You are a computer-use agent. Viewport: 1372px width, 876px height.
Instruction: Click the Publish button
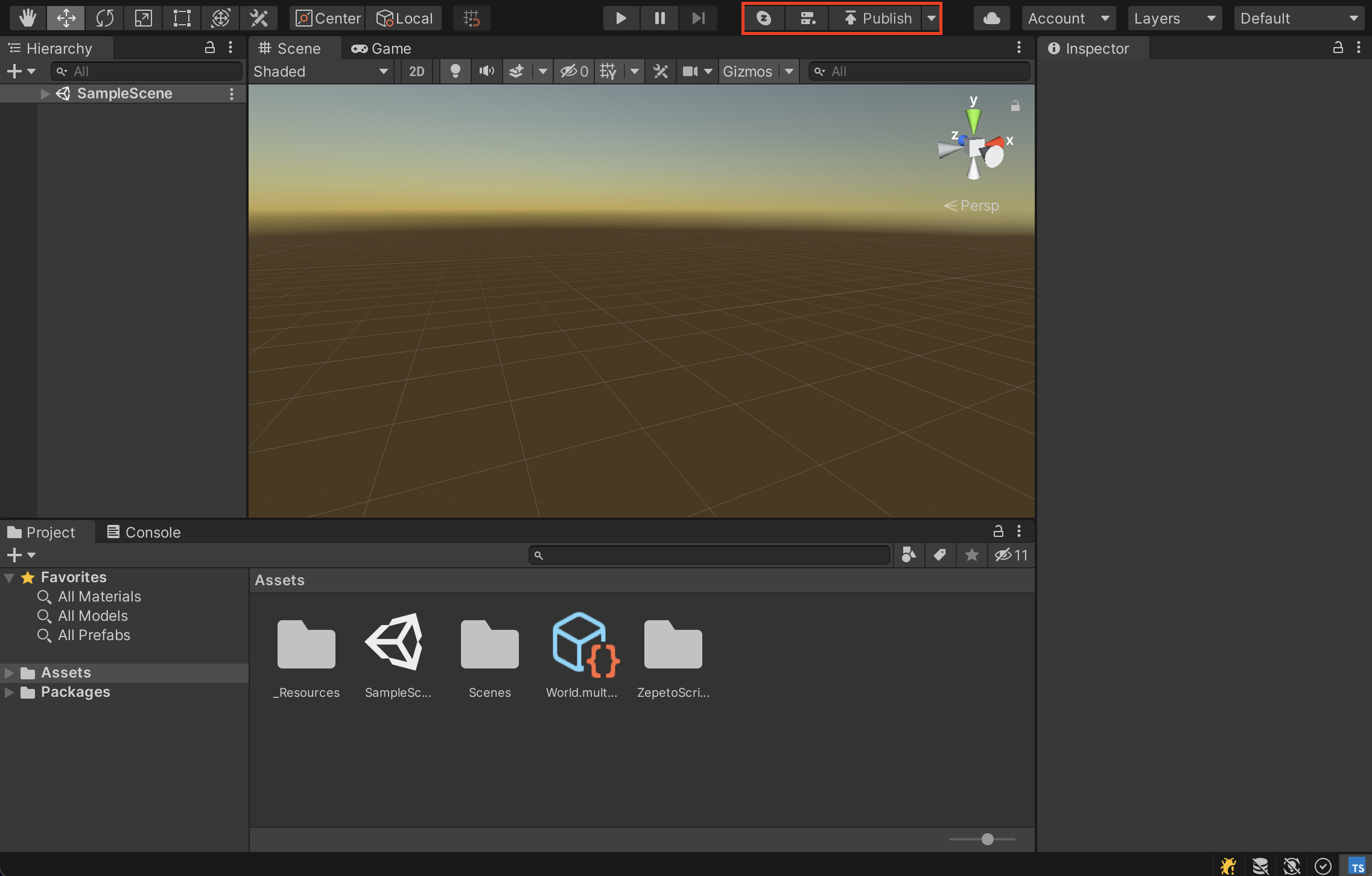[x=878, y=18]
